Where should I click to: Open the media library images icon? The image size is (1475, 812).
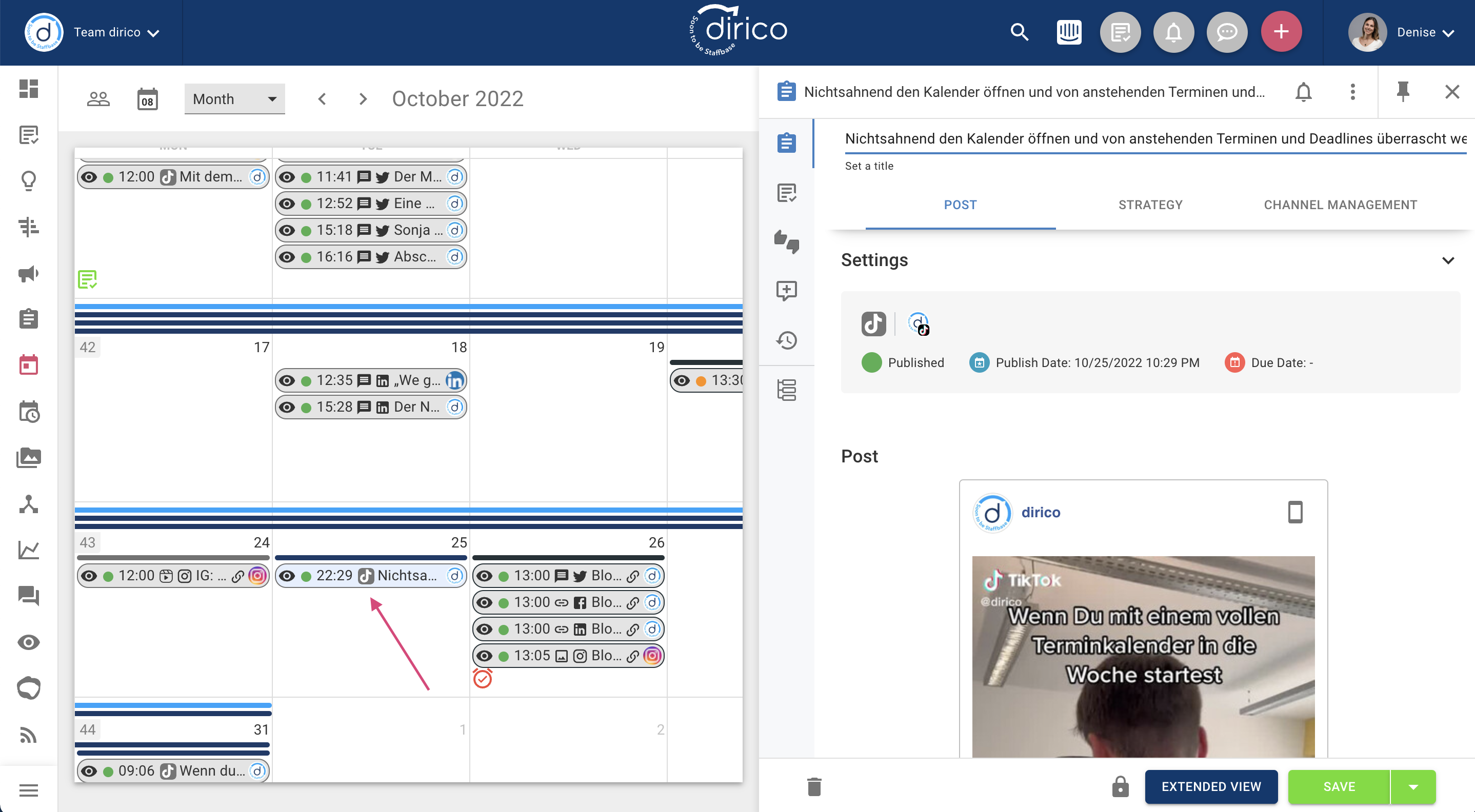point(29,458)
